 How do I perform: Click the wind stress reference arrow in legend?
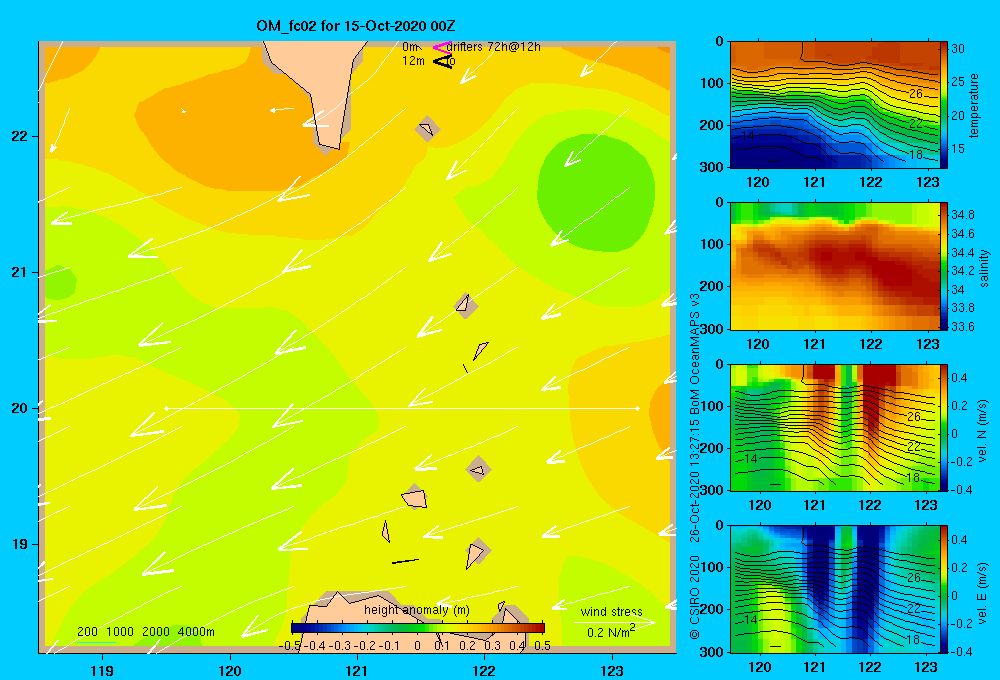(x=614, y=622)
